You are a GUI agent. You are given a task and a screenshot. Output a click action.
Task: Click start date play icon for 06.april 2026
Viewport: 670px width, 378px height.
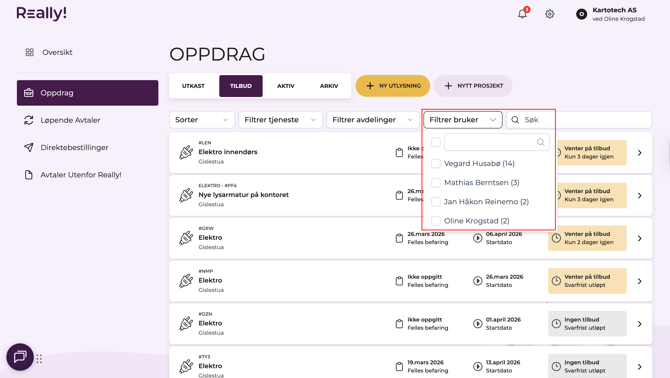(478, 238)
